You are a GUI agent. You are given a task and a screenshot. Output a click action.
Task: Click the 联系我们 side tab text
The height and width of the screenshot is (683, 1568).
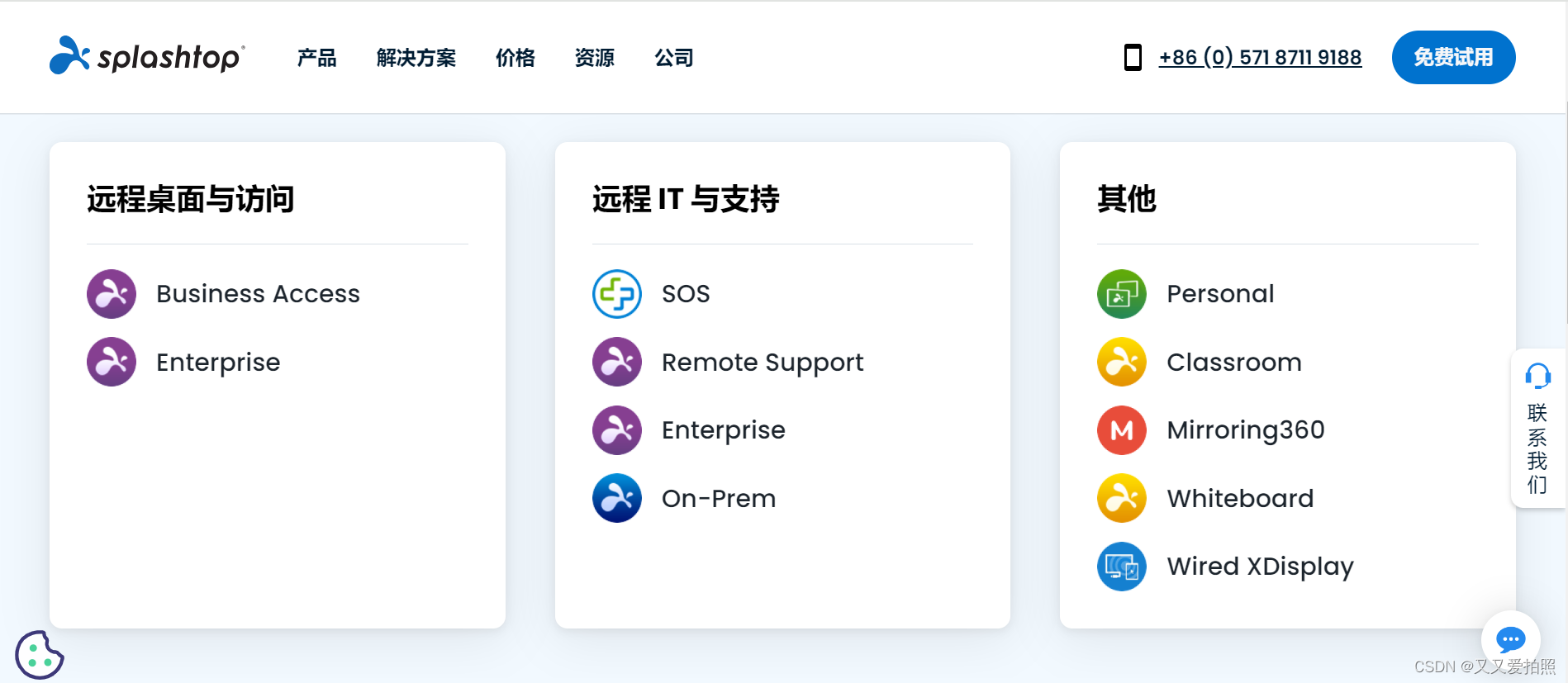click(1537, 448)
